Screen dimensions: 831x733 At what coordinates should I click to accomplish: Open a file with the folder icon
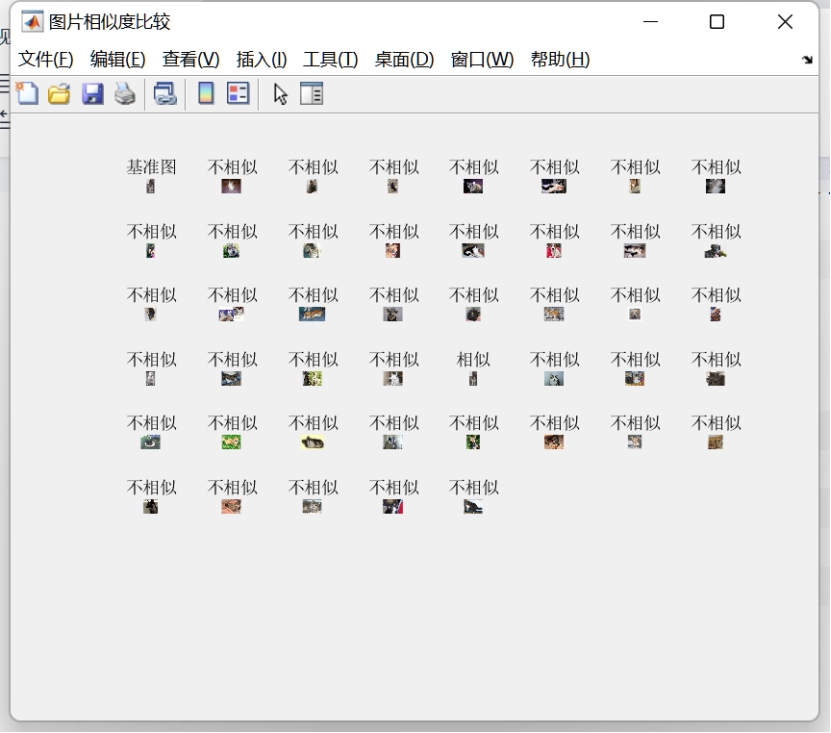59,94
